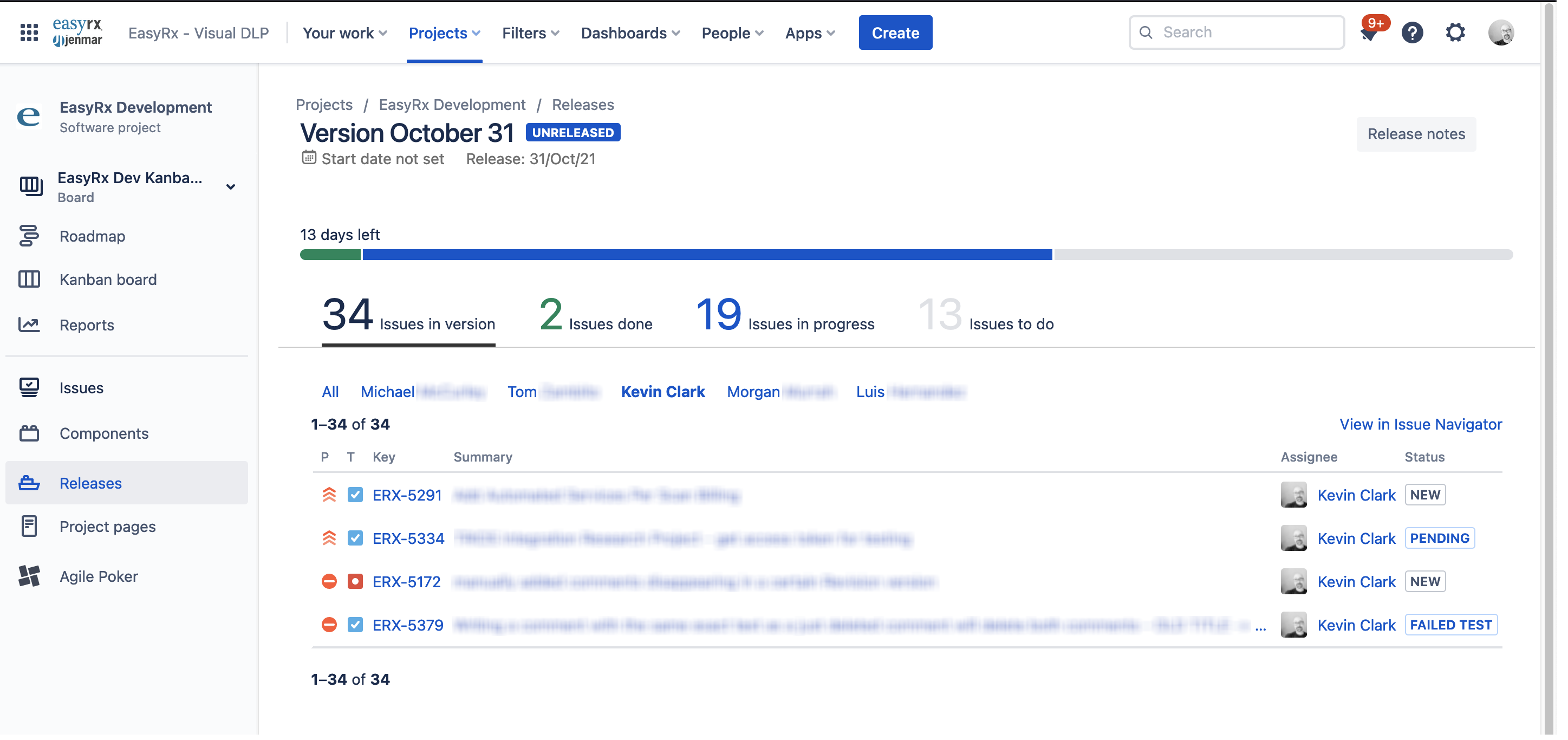Open the Atlassian app switcher grid

pos(29,33)
